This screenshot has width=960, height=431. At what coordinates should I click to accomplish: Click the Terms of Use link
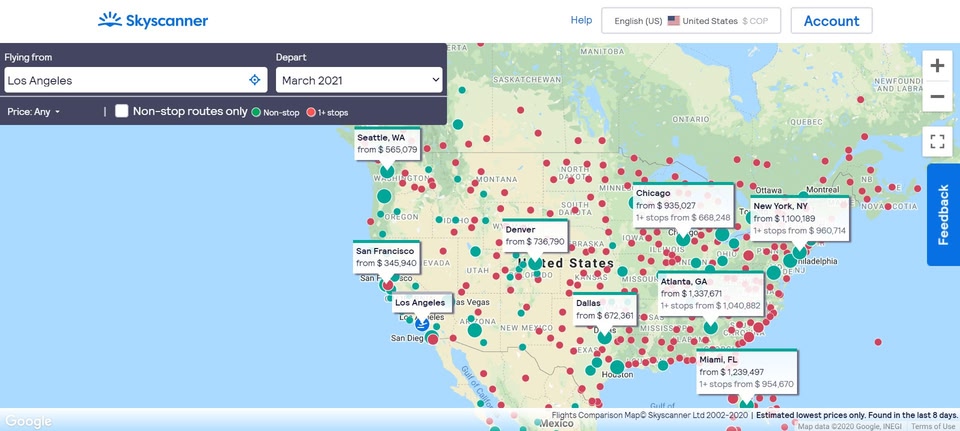coord(932,426)
